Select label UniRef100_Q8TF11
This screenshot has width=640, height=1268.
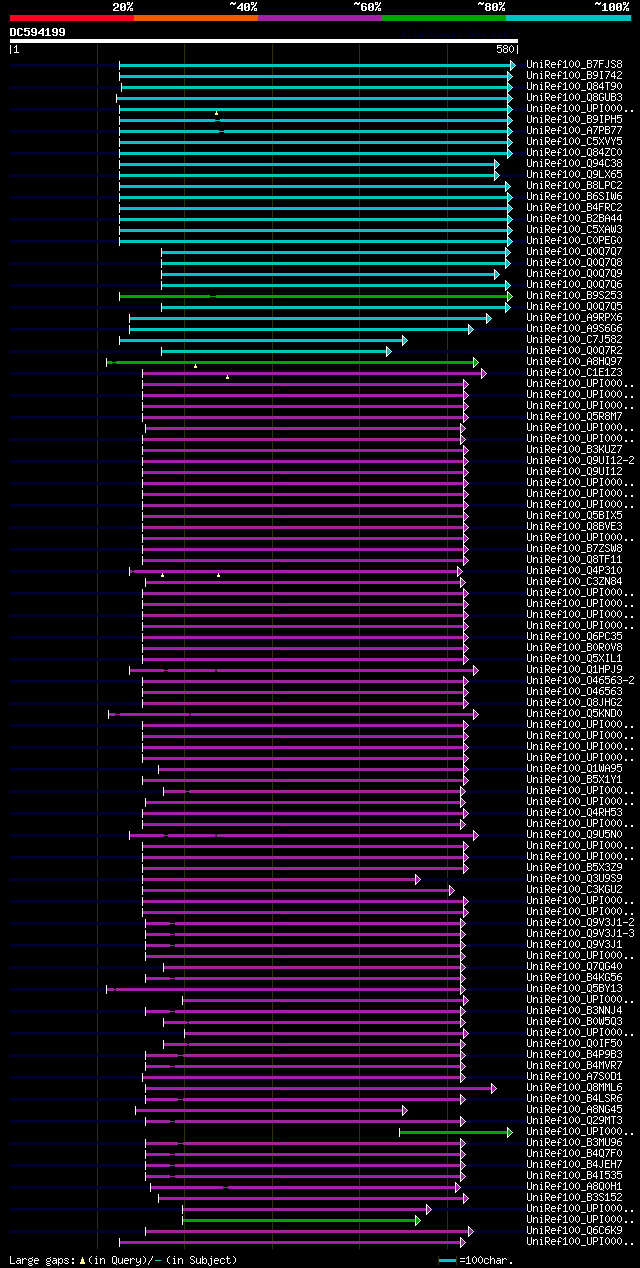click(574, 559)
